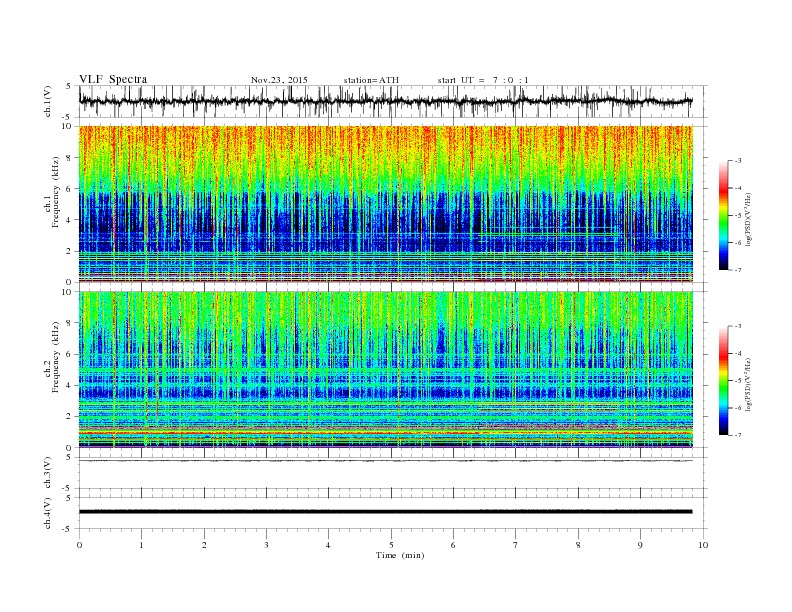Click the time axis tick label "4"

[x=328, y=545]
